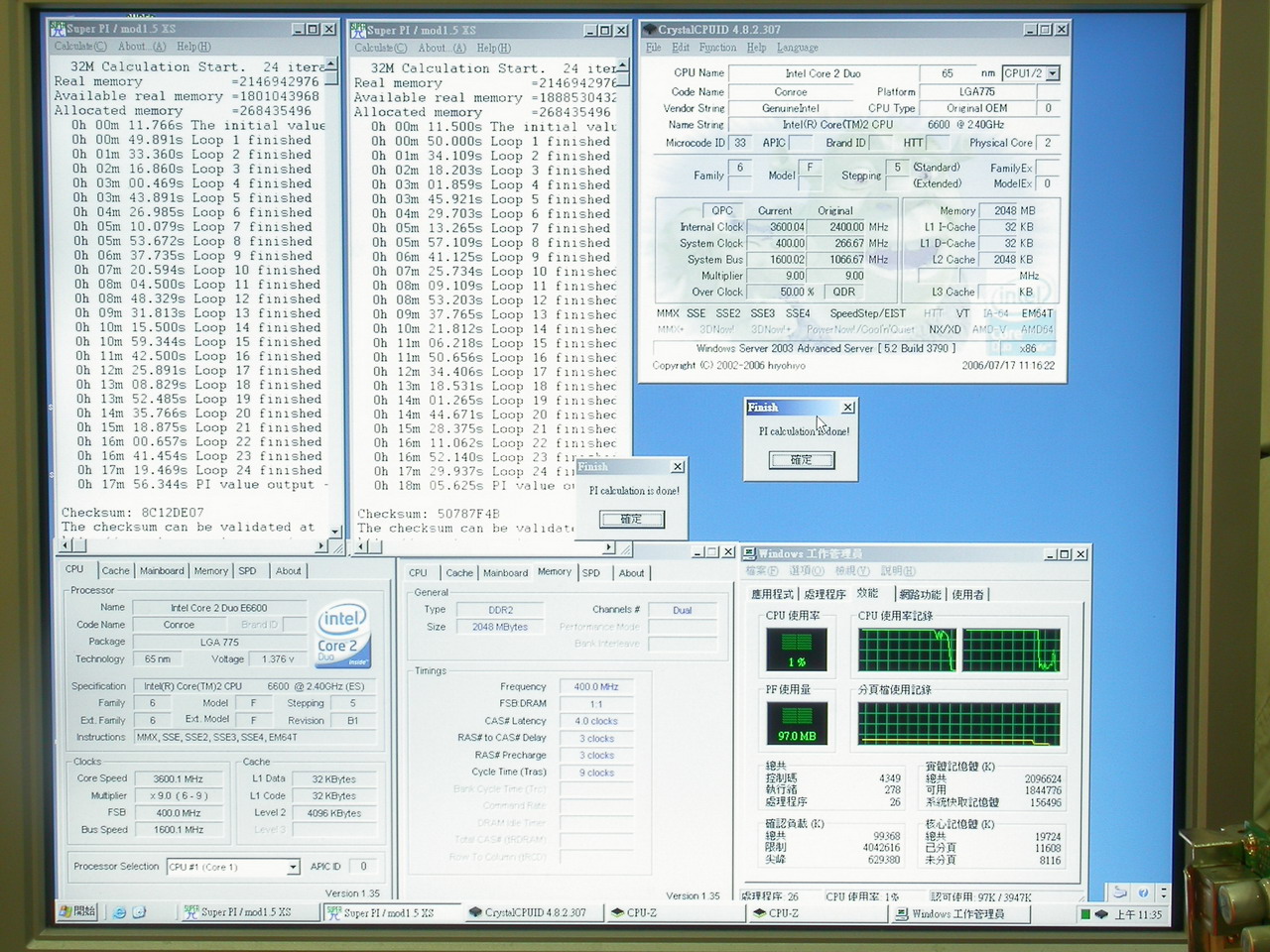Image resolution: width=1270 pixels, height=952 pixels.
Task: Click the Core Speed 3600.1 MHz field
Action: tap(179, 778)
